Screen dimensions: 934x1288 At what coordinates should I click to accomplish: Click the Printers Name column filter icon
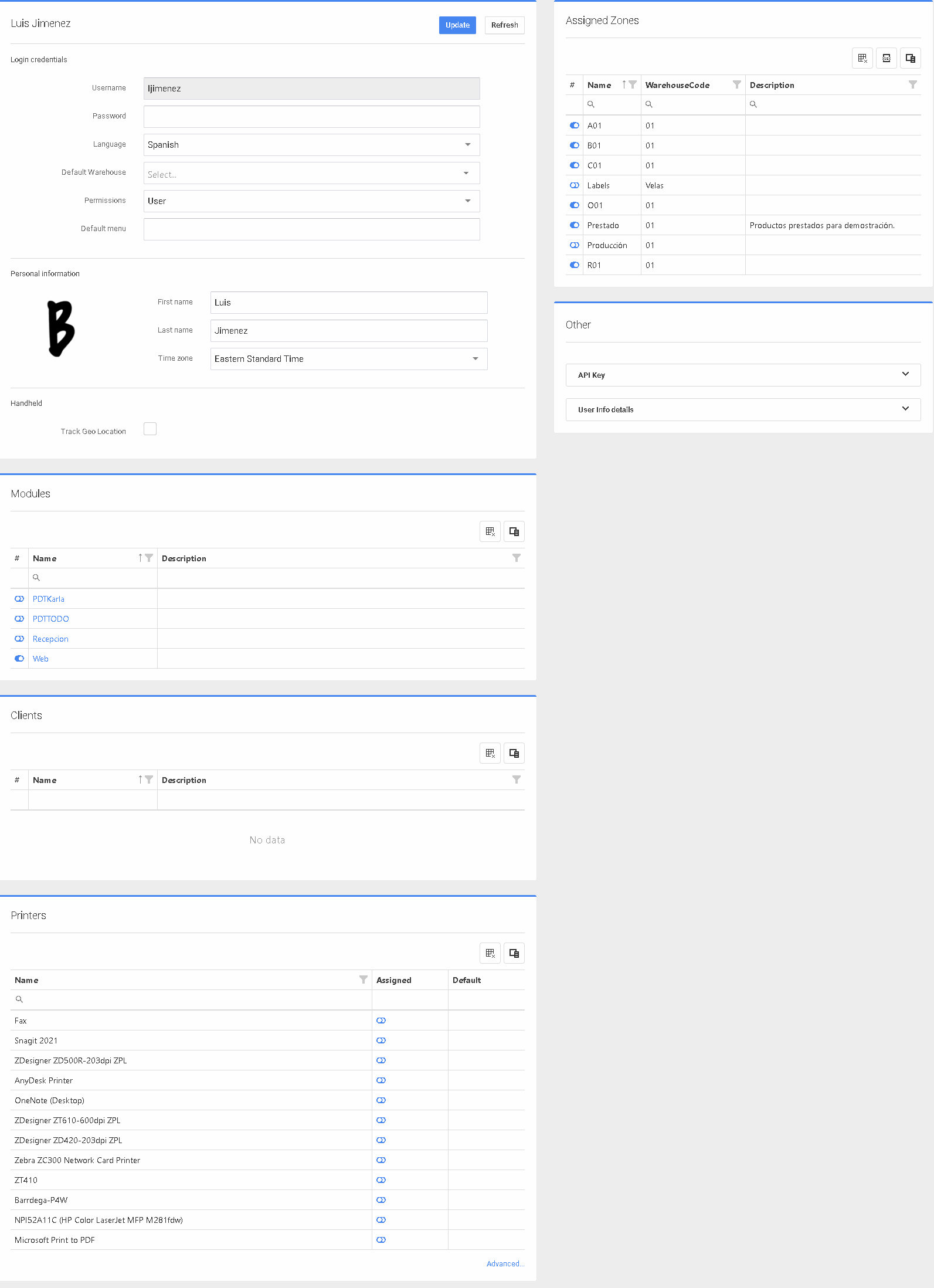pos(363,980)
